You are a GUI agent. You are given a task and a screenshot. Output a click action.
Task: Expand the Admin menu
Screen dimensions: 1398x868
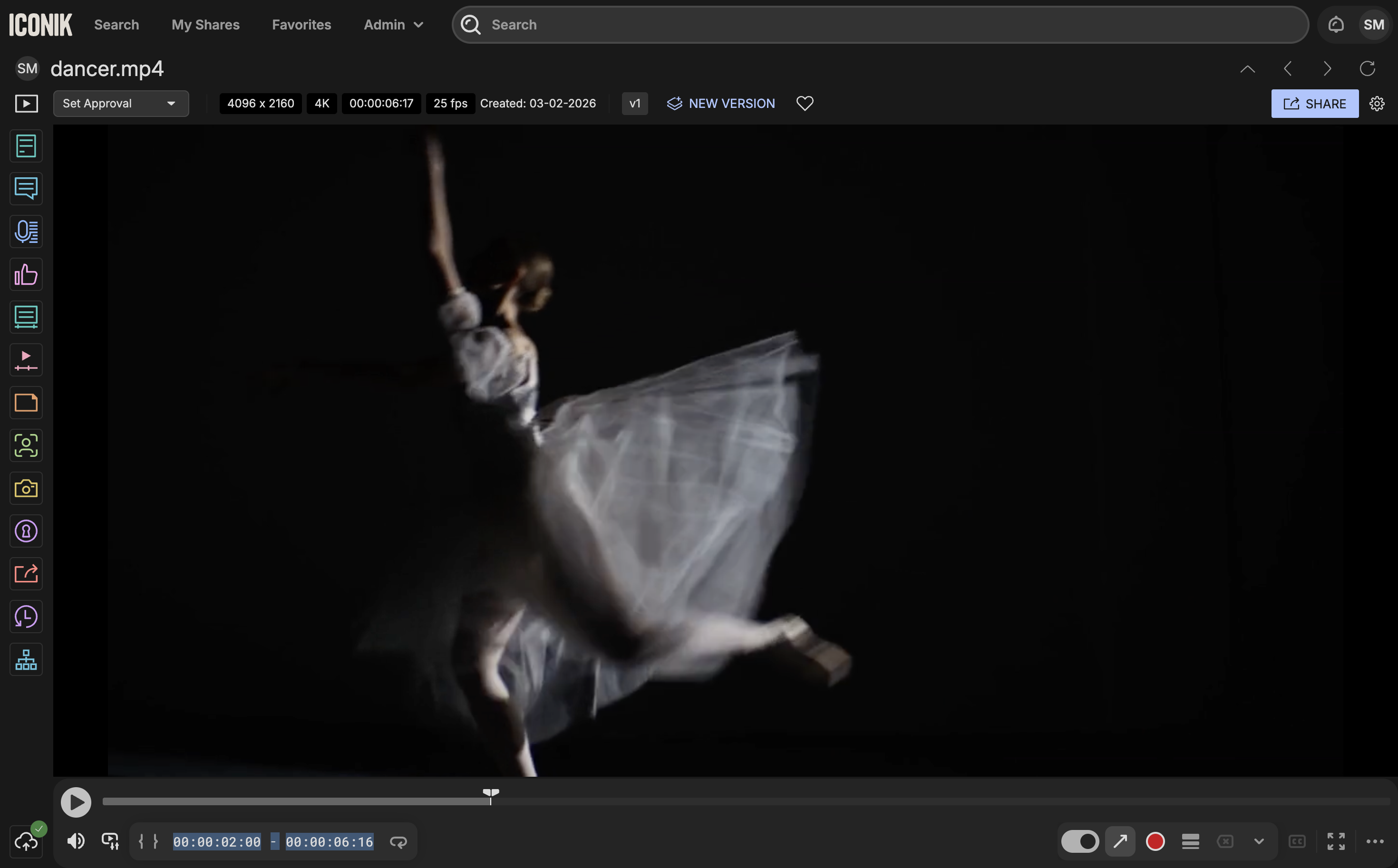tap(393, 25)
